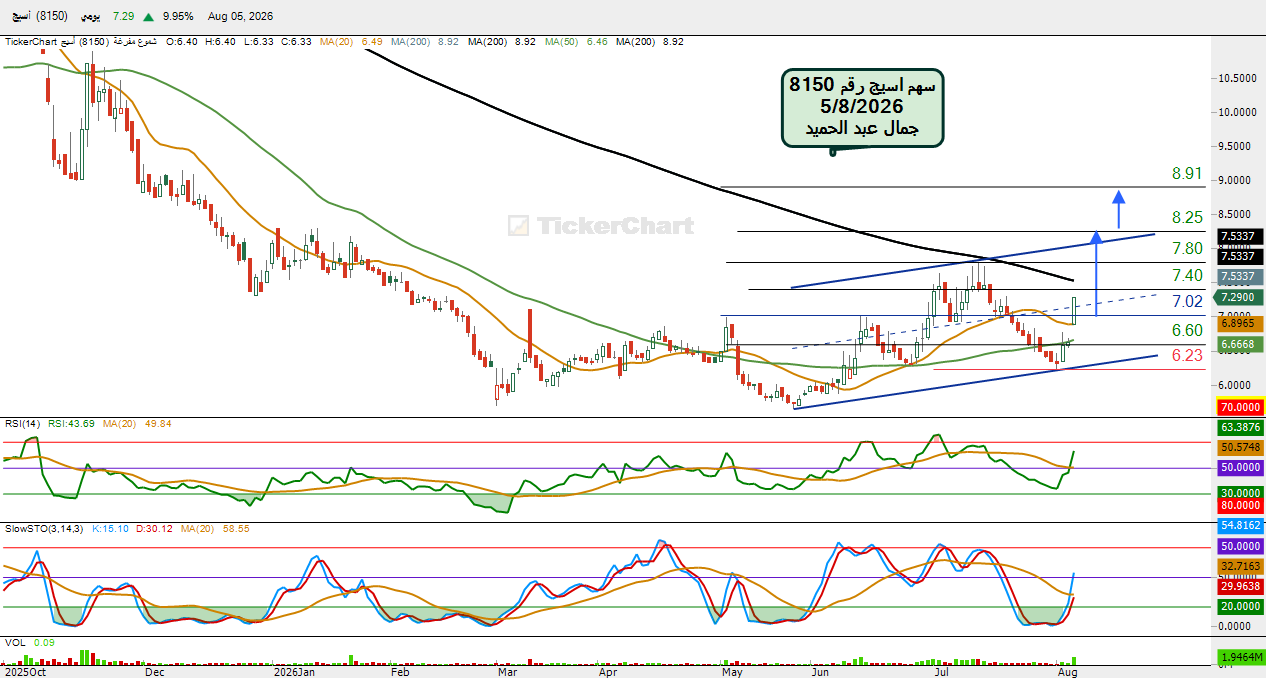Click the Apr time axis label
Viewport: 1266px width, 678px height.
[x=607, y=672]
